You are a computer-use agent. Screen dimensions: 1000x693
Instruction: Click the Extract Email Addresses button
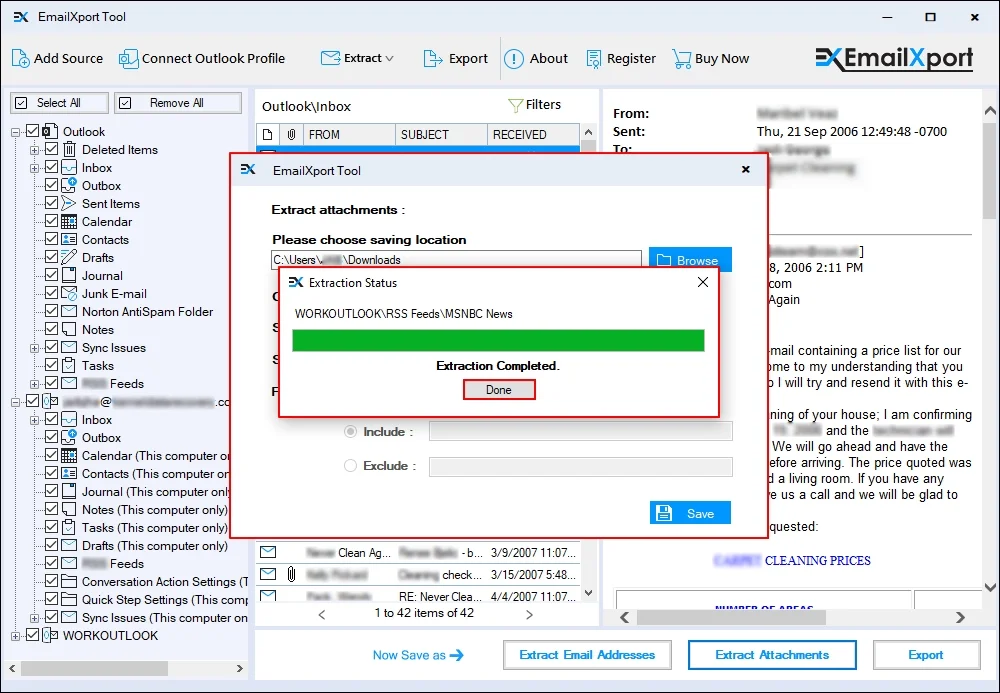click(587, 655)
